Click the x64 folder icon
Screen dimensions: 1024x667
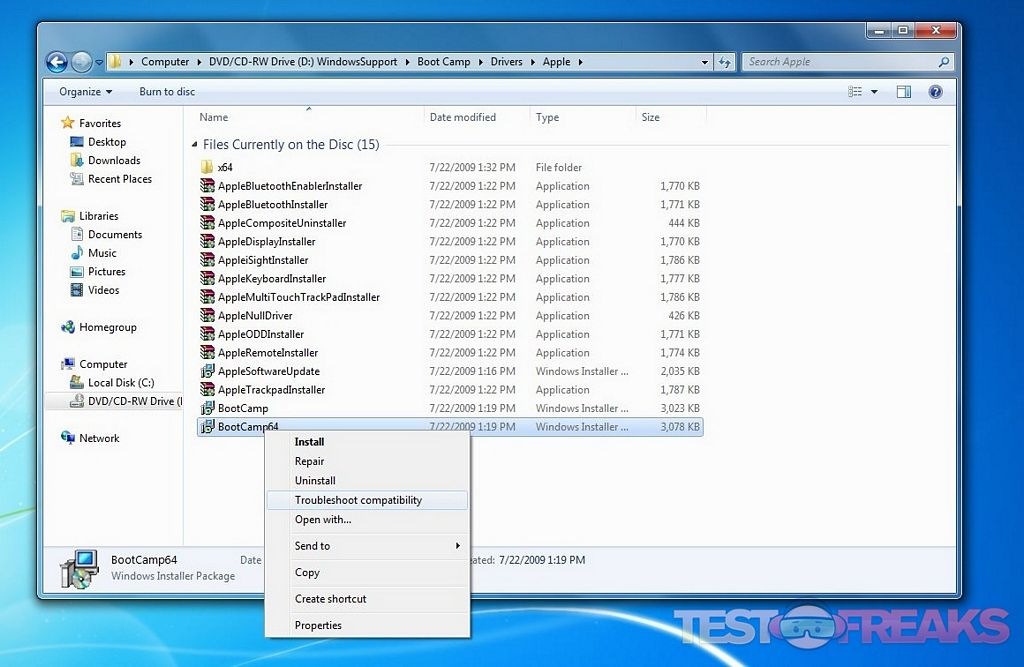pyautogui.click(x=207, y=168)
